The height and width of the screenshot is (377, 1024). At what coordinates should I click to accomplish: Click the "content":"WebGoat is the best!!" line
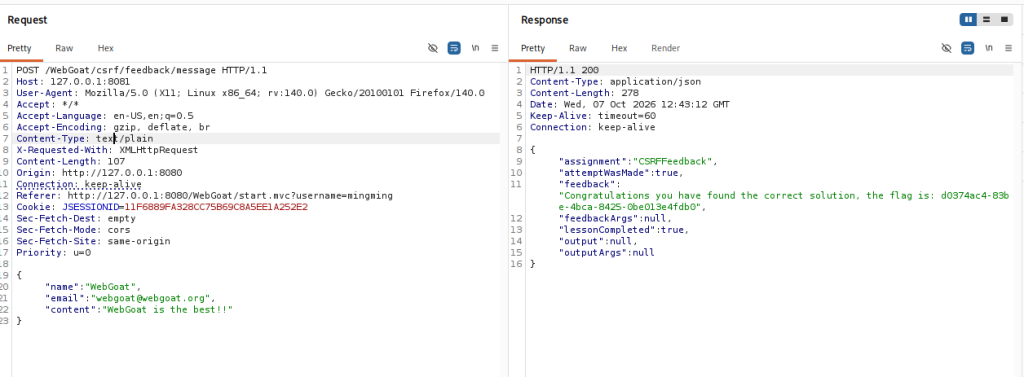(139, 309)
